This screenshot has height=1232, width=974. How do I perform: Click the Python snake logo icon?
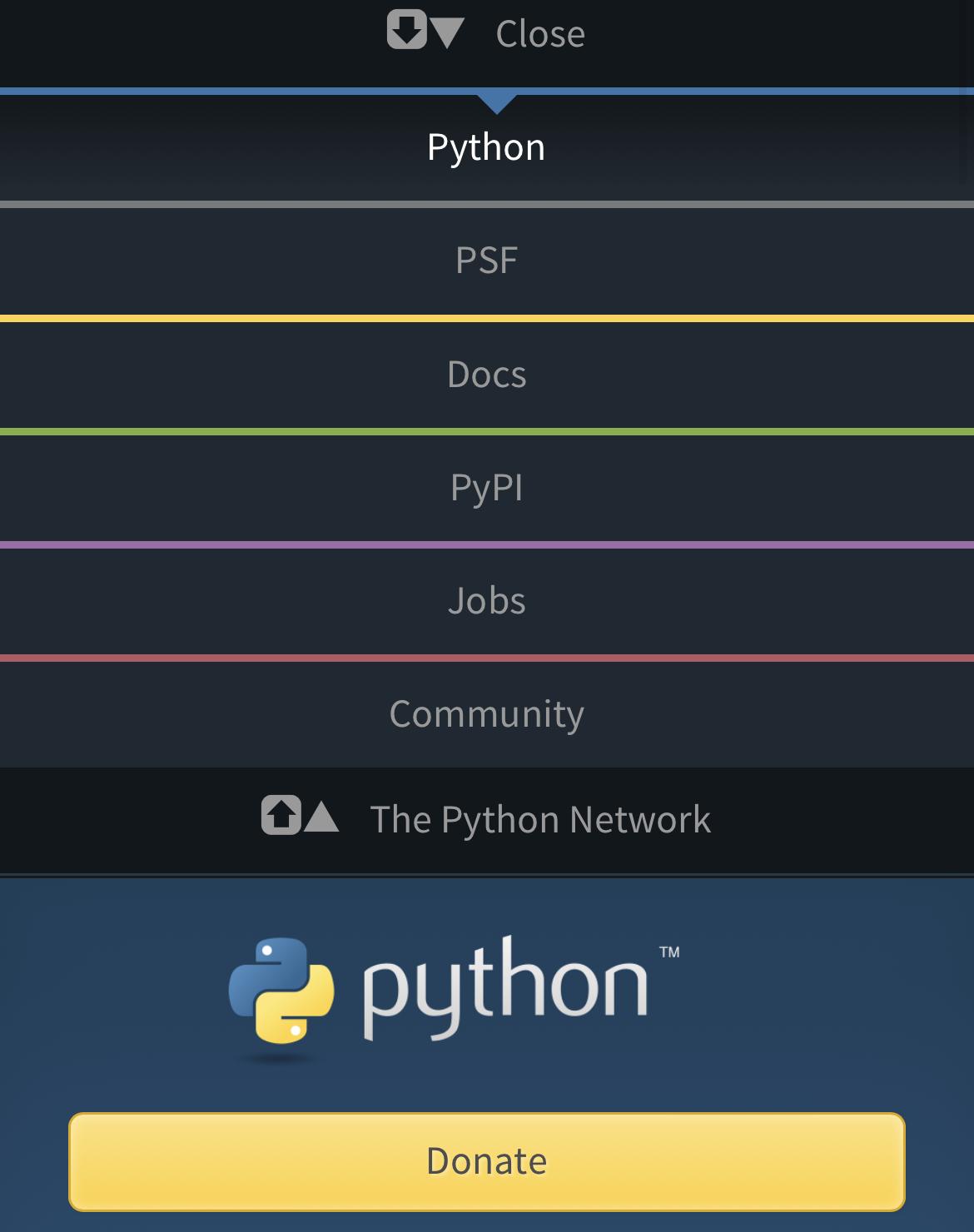281,991
